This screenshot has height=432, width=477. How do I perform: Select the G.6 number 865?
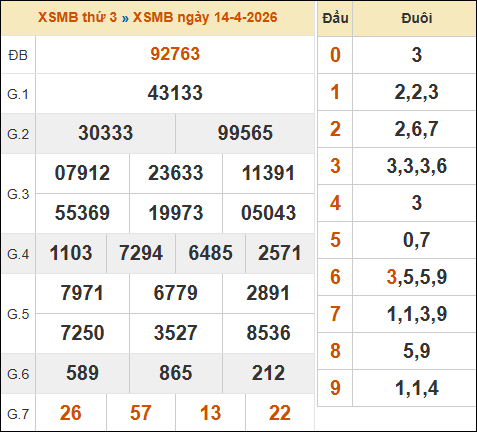click(176, 373)
